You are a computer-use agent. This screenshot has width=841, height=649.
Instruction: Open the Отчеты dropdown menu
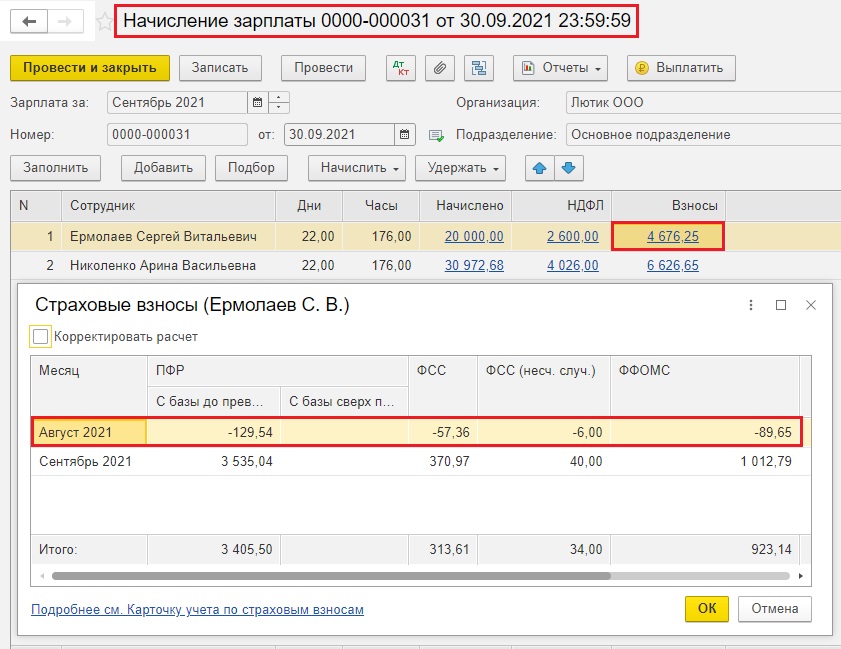coord(560,68)
